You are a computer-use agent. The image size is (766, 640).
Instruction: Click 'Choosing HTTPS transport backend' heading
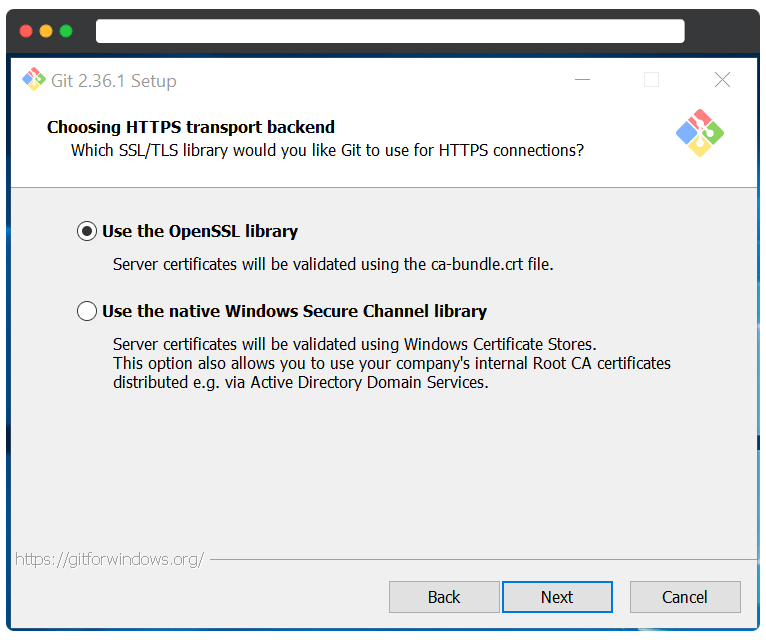tap(191, 127)
